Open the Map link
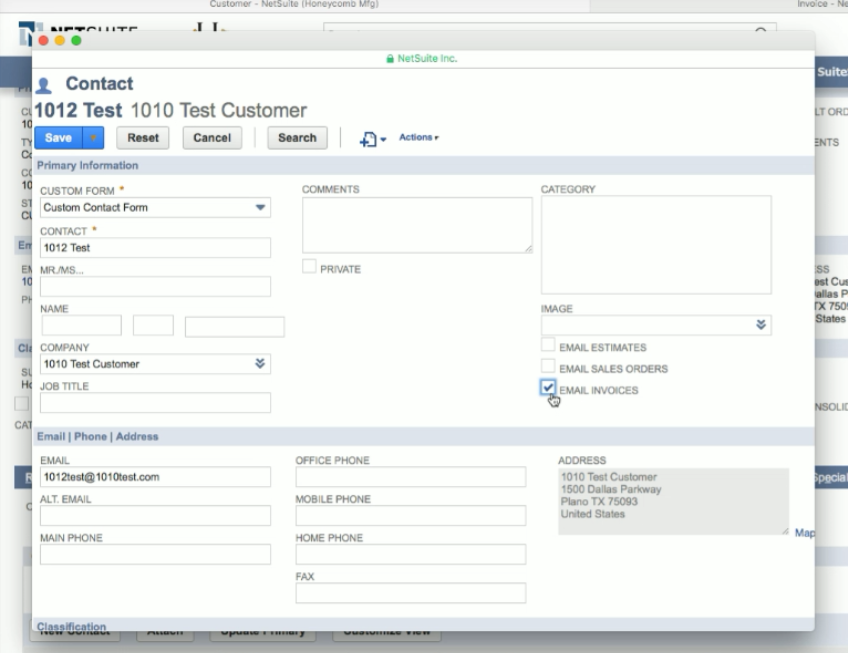 tap(804, 533)
